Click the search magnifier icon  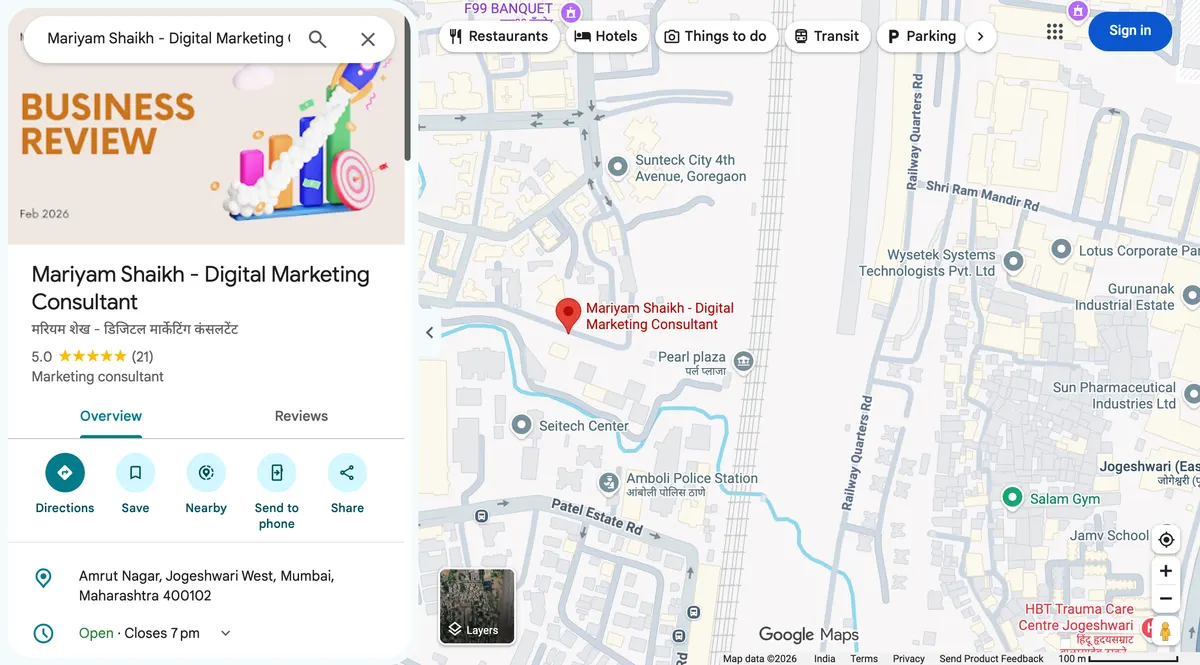click(317, 39)
